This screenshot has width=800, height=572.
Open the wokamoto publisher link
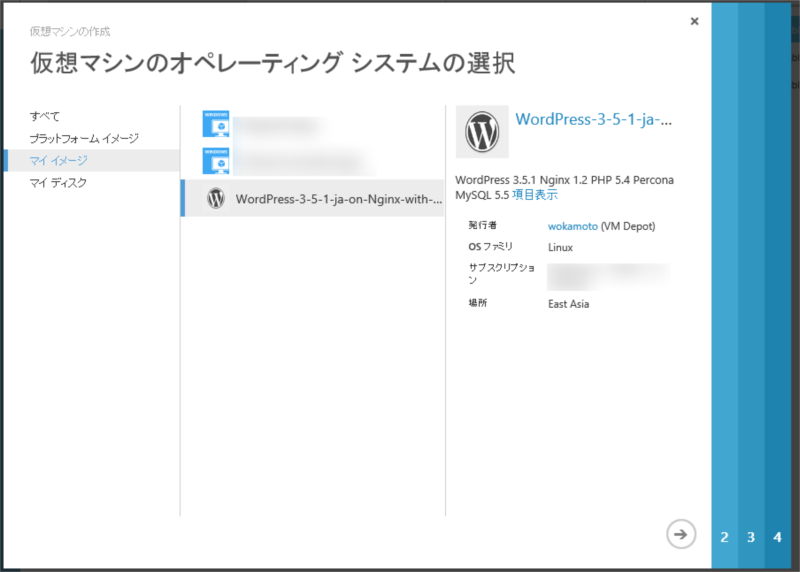click(572, 227)
